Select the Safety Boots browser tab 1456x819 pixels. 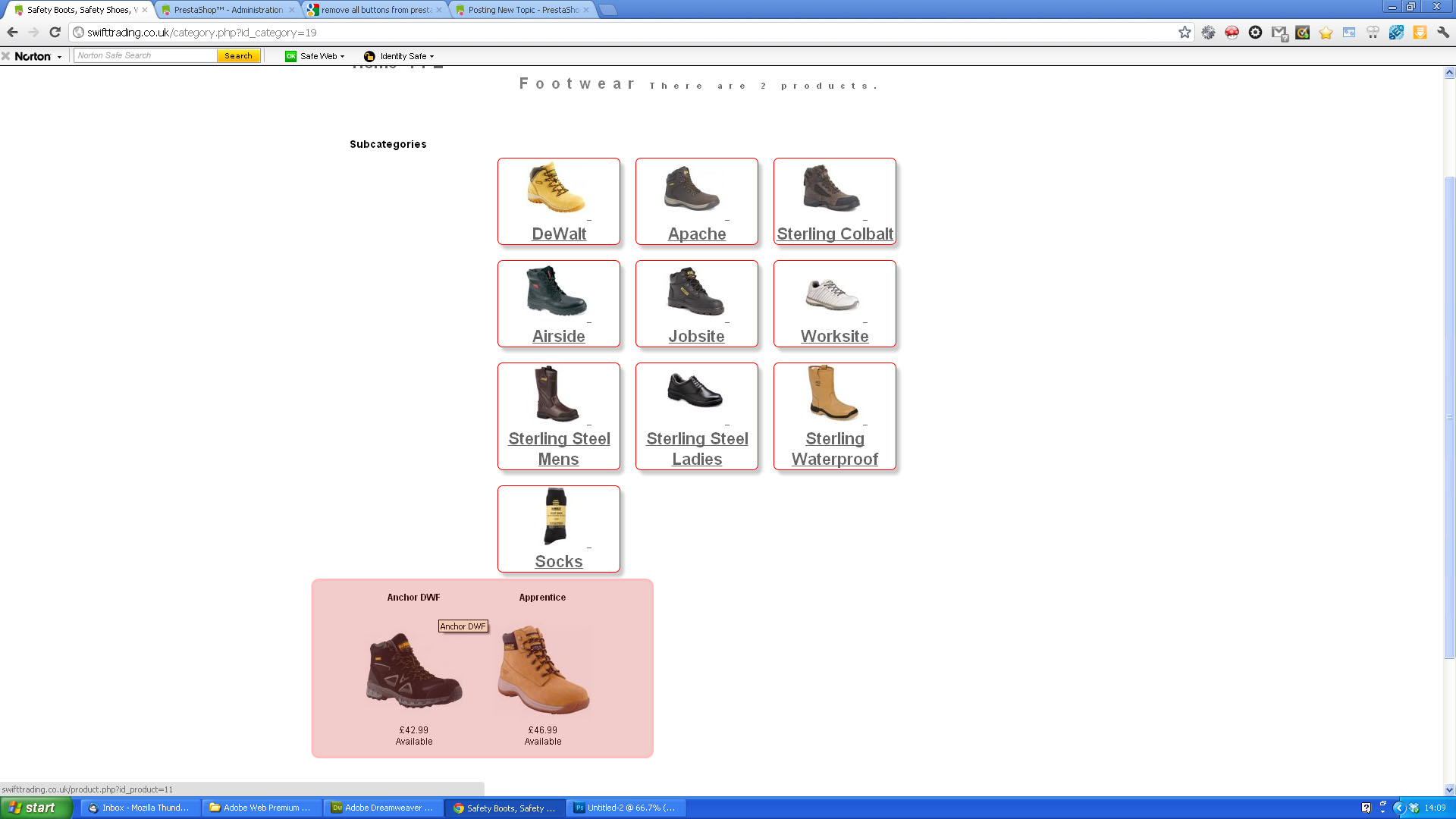click(80, 10)
